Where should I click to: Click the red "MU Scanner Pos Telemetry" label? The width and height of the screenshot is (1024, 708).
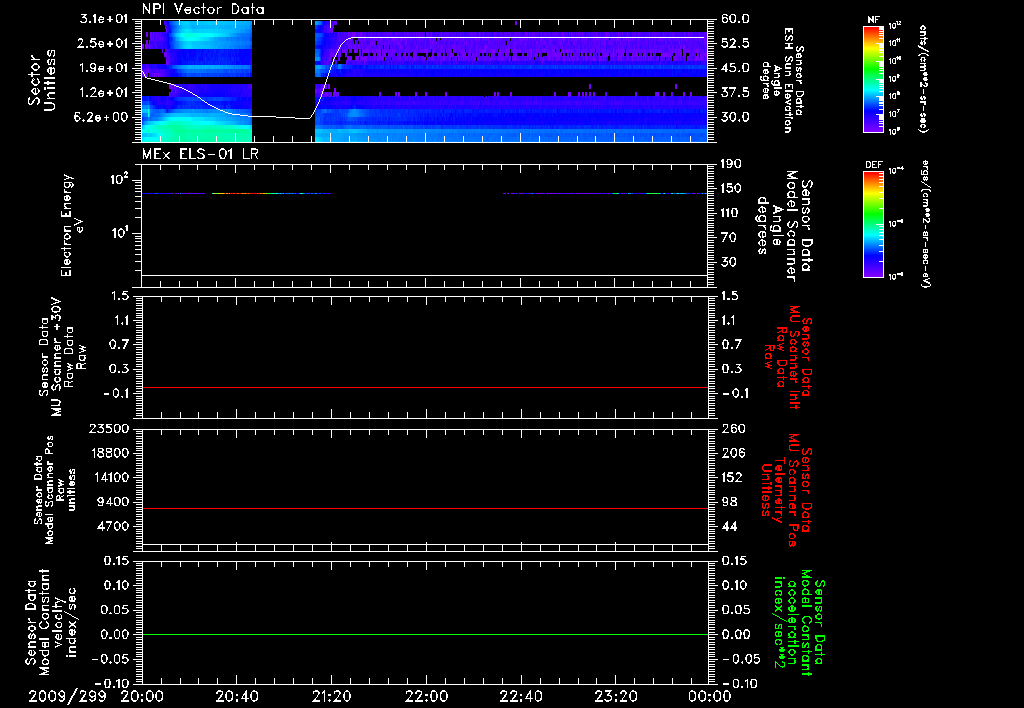coord(786,490)
